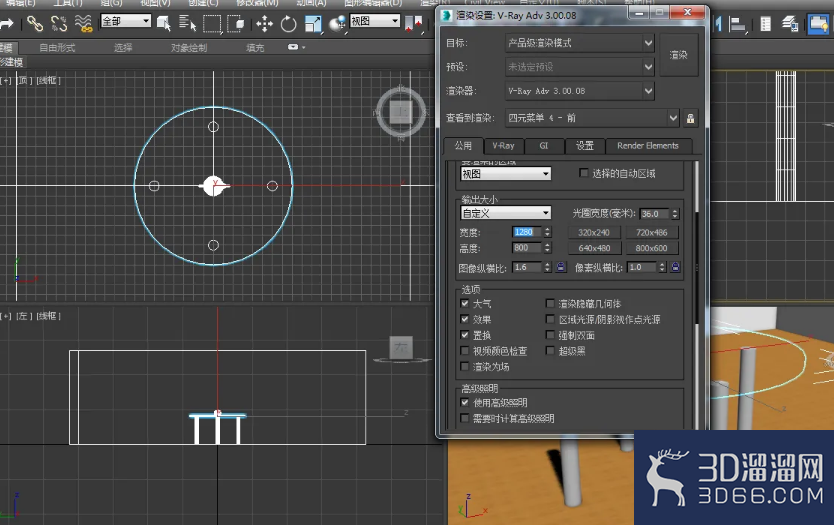Activate the Select and Scale tool
Image resolution: width=834 pixels, height=525 pixels.
click(x=313, y=23)
